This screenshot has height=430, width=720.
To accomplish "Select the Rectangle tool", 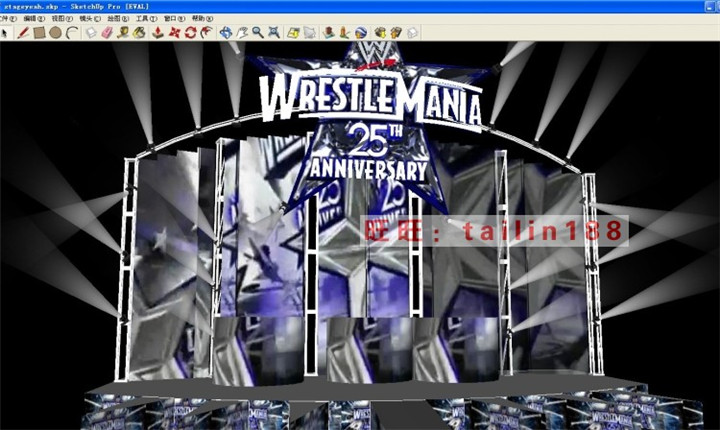I will pos(39,33).
